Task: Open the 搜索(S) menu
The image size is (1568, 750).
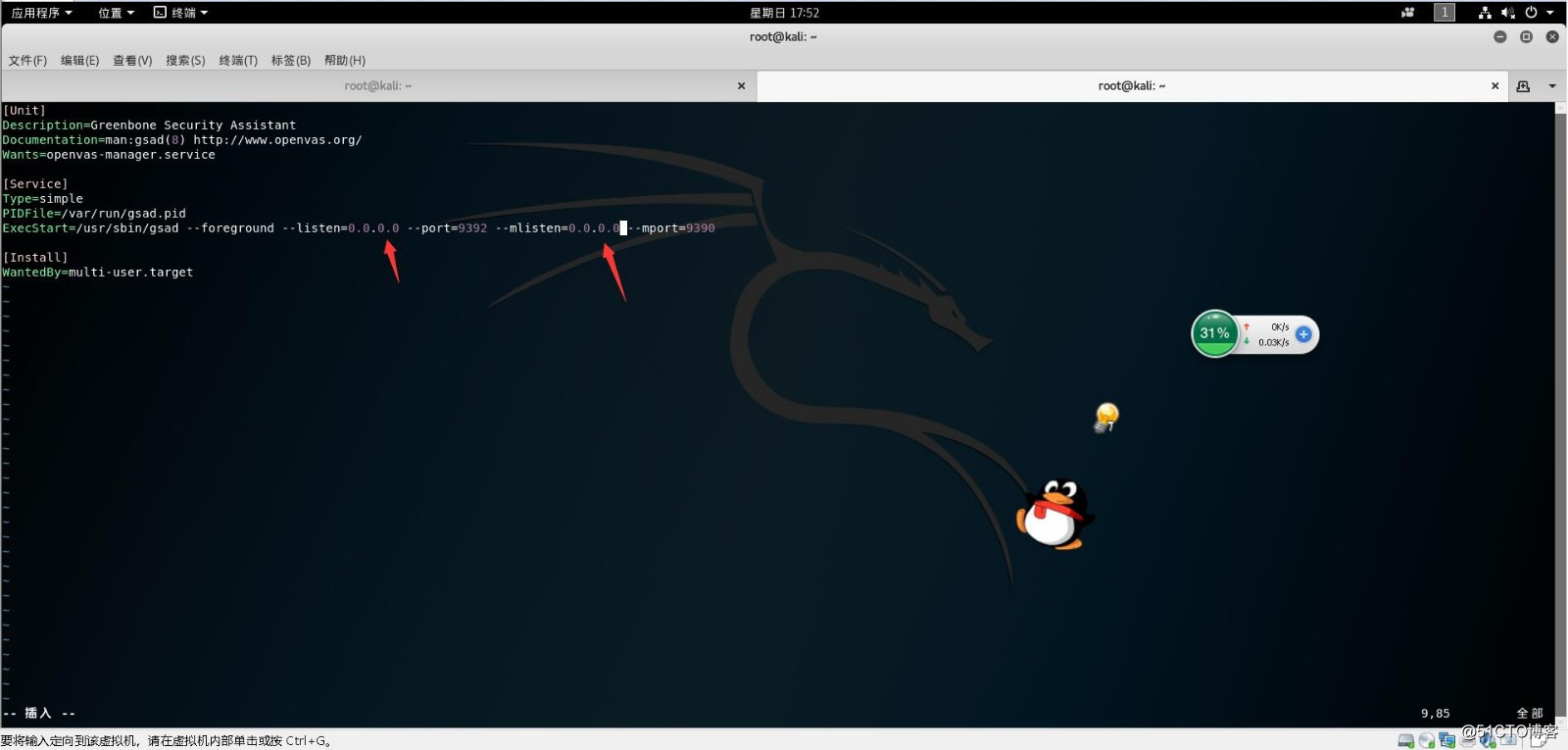Action: pos(185,61)
